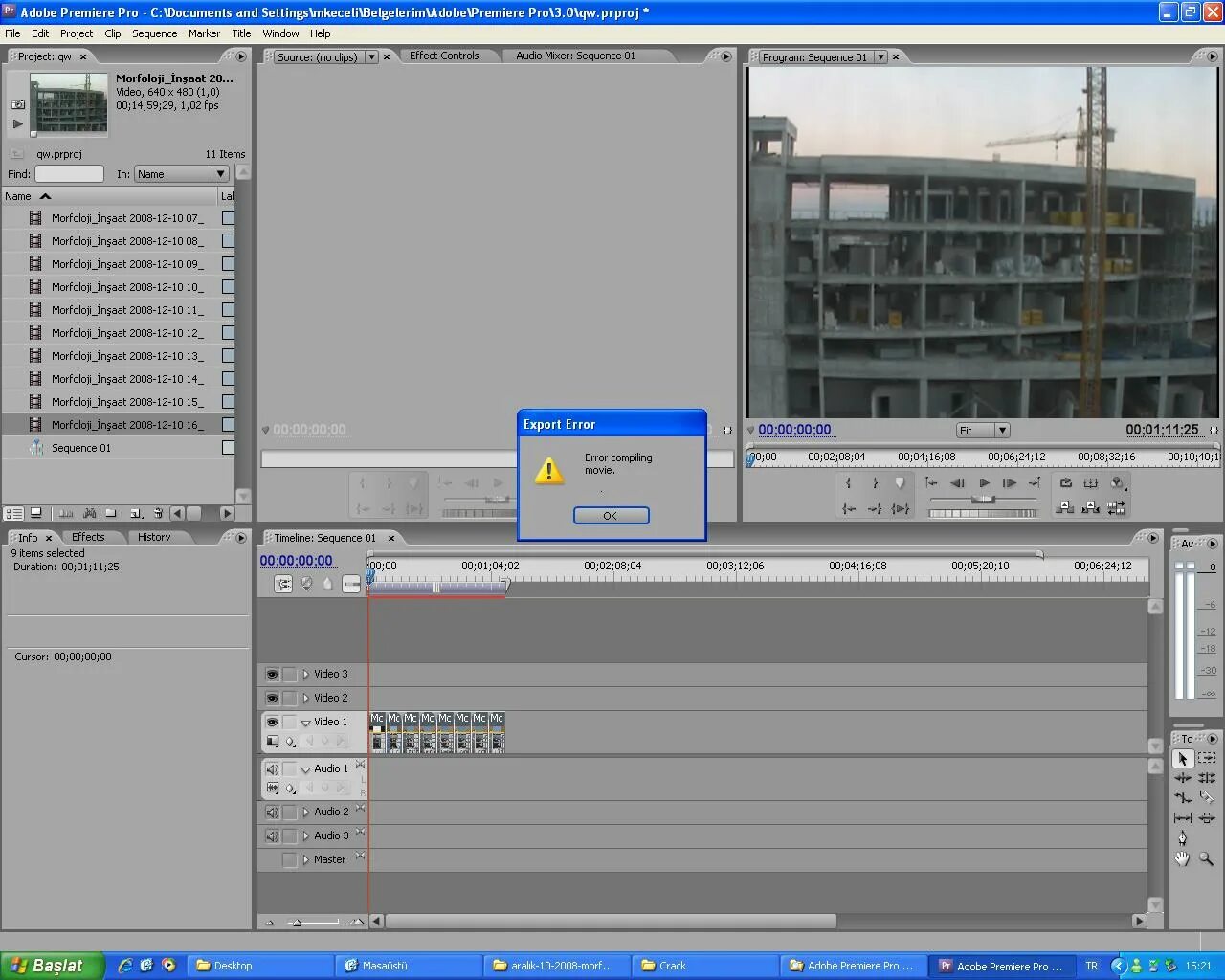Mute Audio 2 track speaker icon
This screenshot has height=980, width=1225.
[272, 813]
